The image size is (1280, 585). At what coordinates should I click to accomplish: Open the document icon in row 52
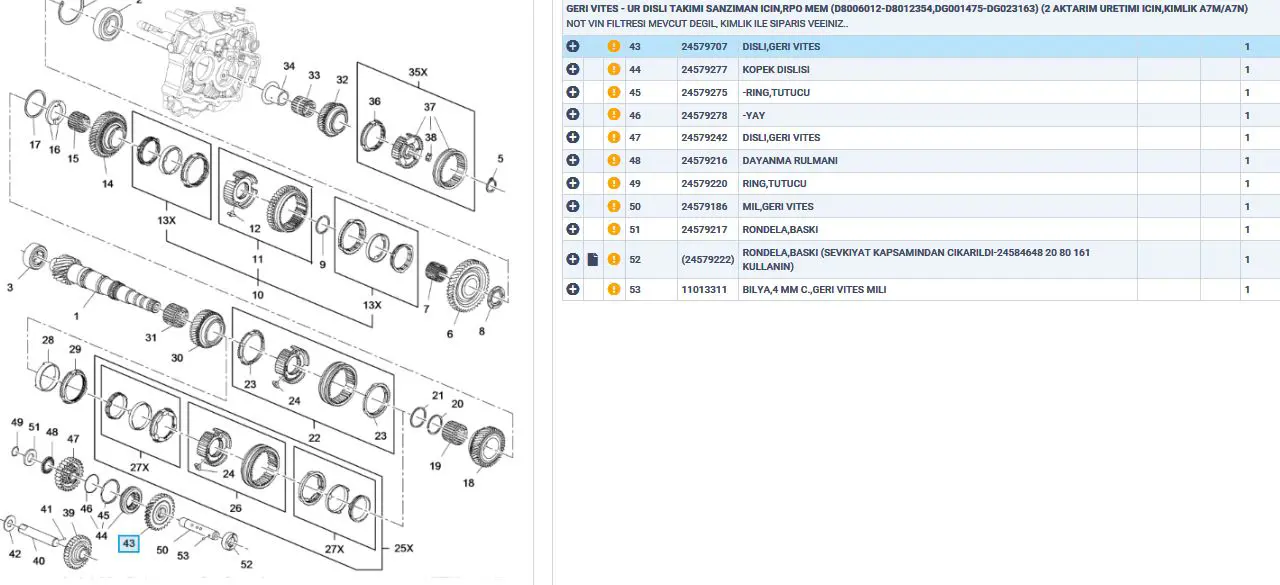tap(593, 260)
